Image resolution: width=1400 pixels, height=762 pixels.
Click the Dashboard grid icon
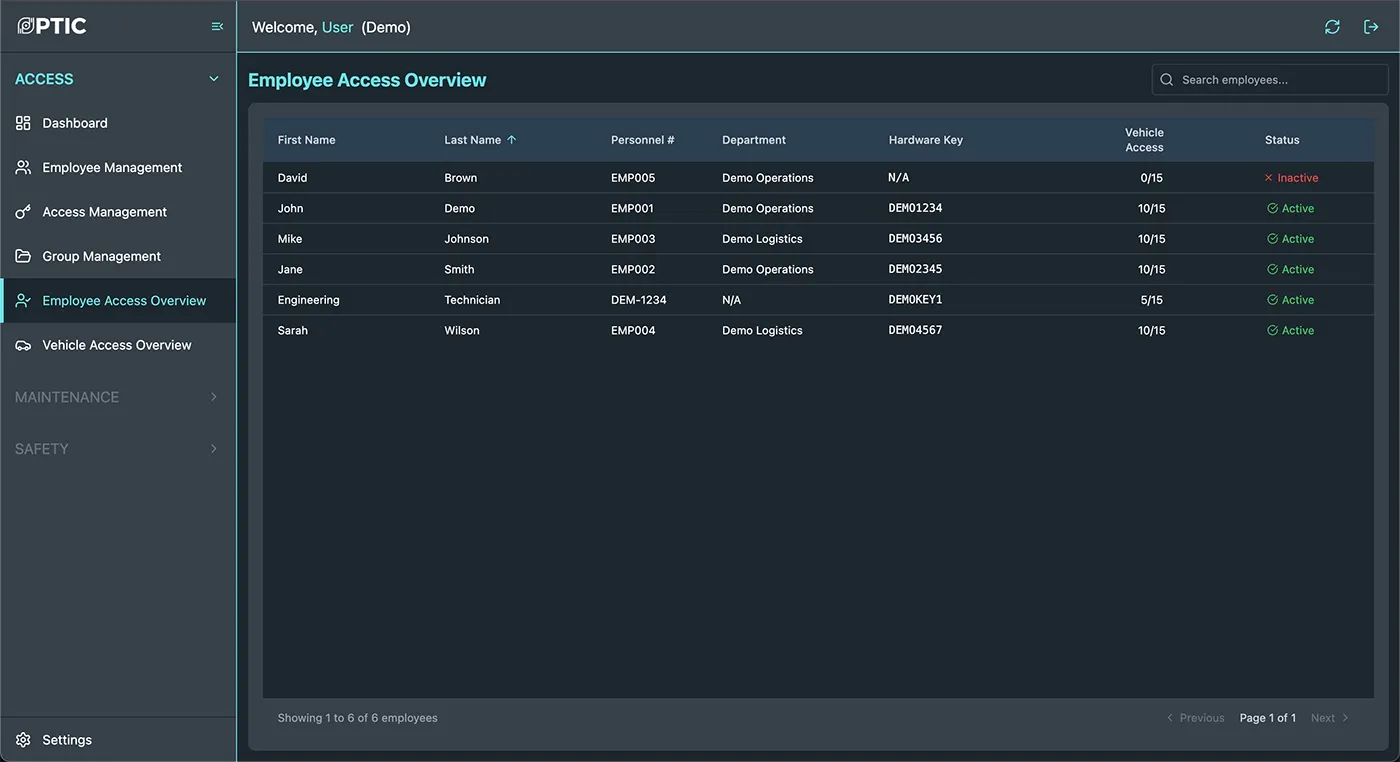pos(23,123)
